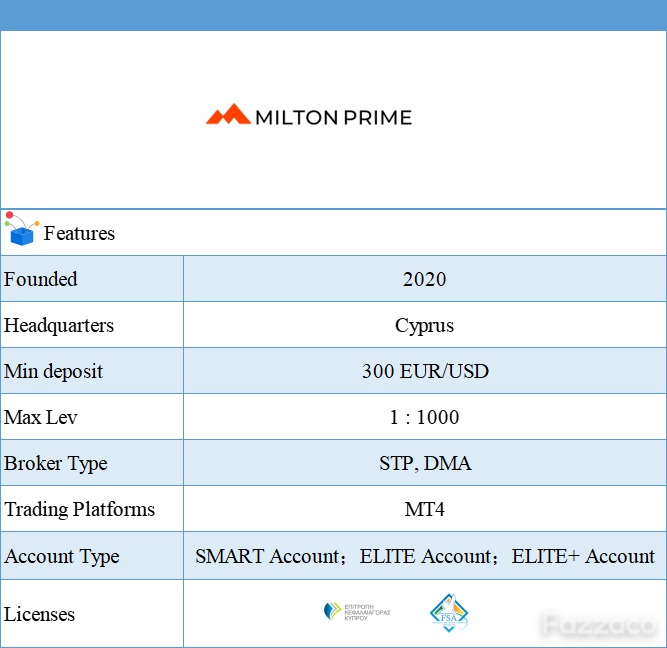Viewport: 667px width, 648px height.
Task: Click the Features box icon
Action: [22, 229]
